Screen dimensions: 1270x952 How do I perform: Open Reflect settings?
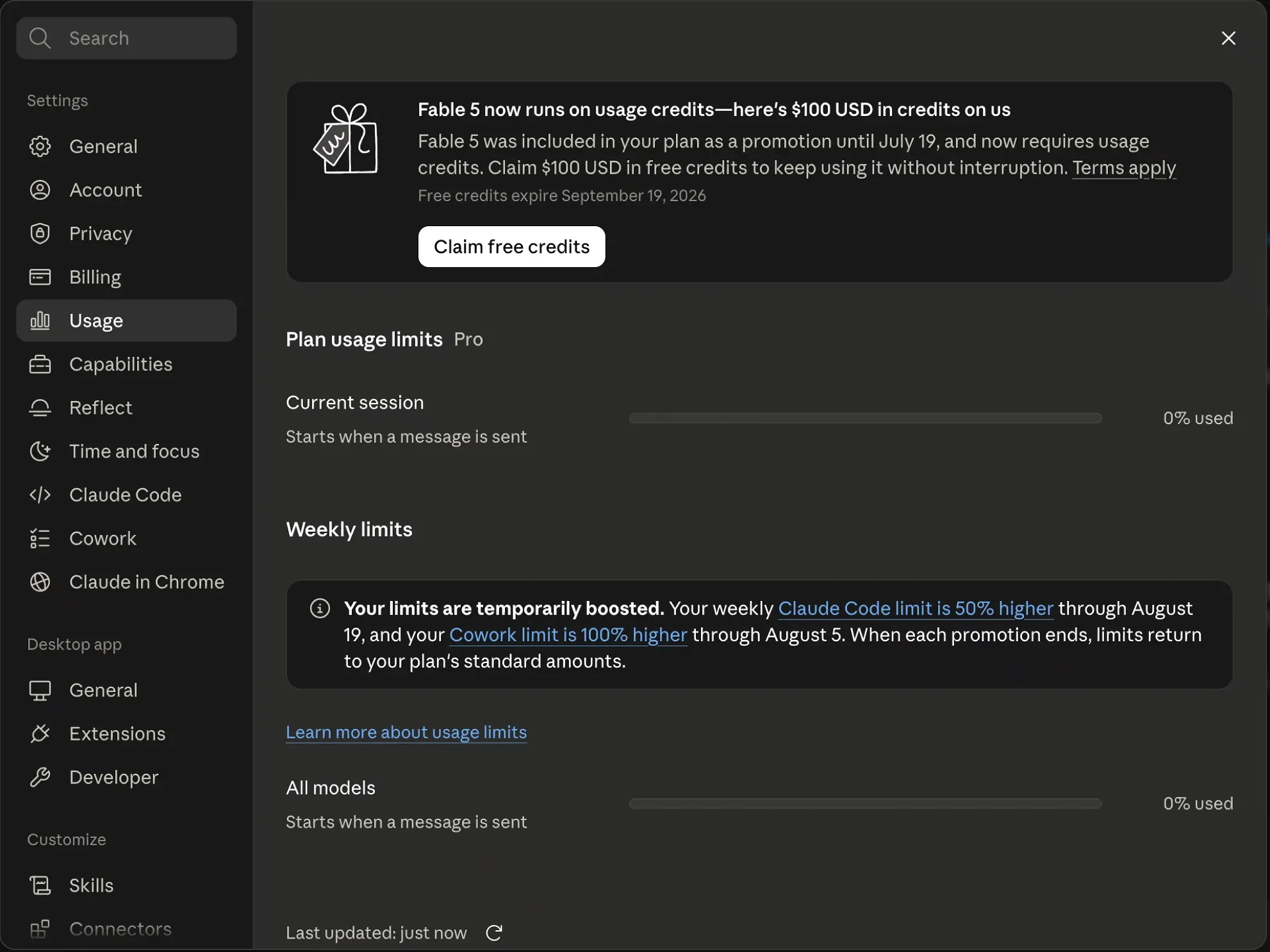tap(126, 407)
